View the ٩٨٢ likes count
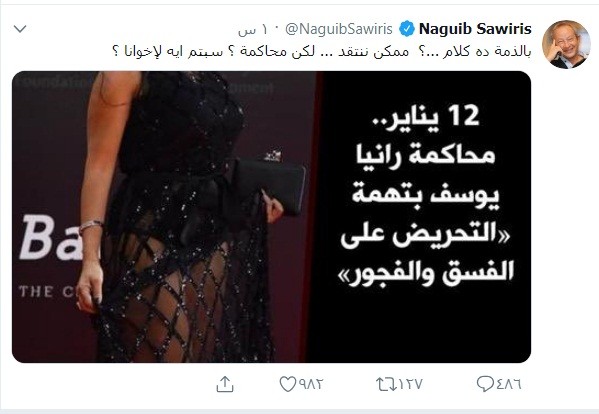This screenshot has height=414, width=599. 311,384
